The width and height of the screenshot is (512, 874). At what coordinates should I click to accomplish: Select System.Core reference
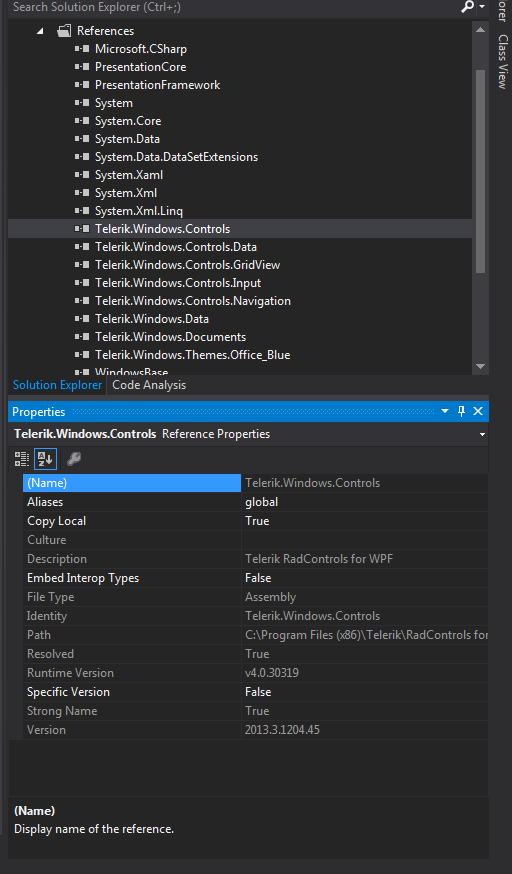tap(128, 121)
